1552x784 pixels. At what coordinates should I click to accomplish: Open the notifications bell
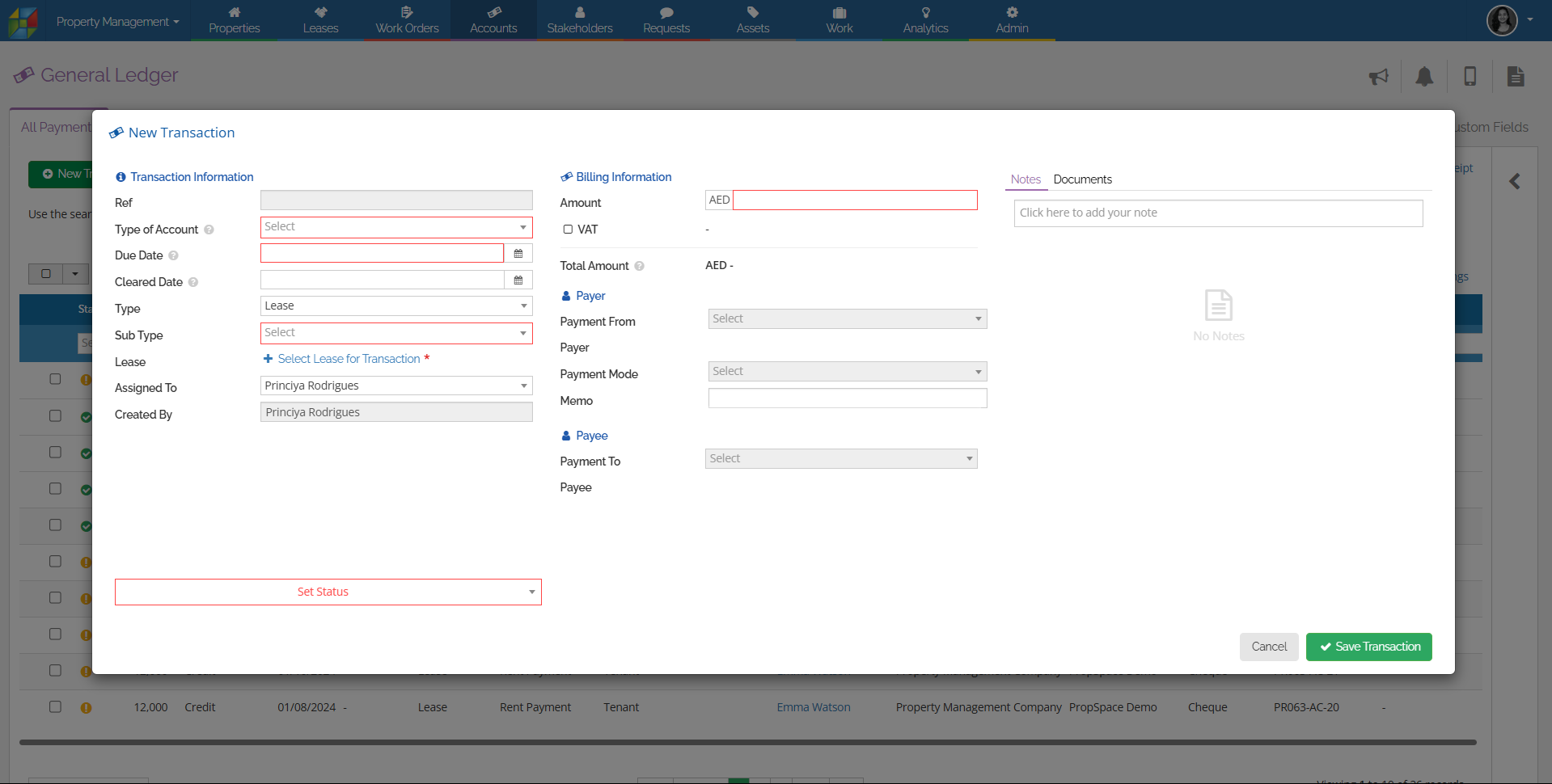1424,77
